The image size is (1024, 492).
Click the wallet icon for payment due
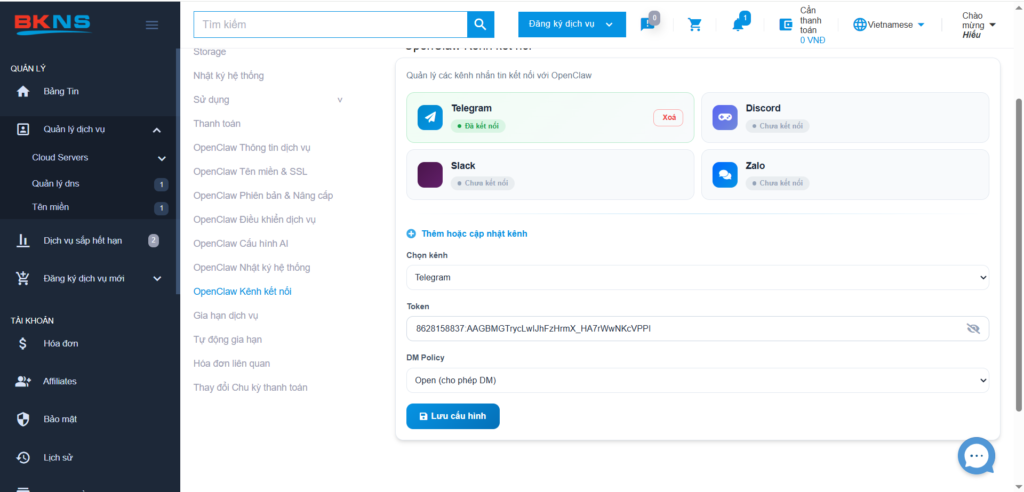[786, 25]
